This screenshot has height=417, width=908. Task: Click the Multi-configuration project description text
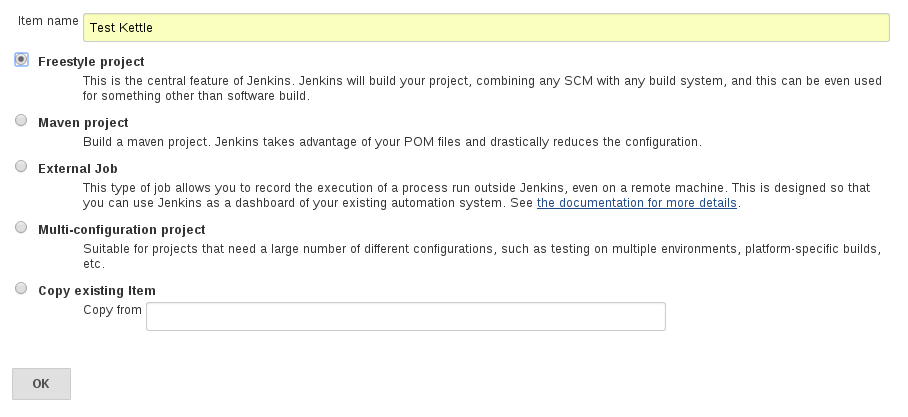[482, 257]
